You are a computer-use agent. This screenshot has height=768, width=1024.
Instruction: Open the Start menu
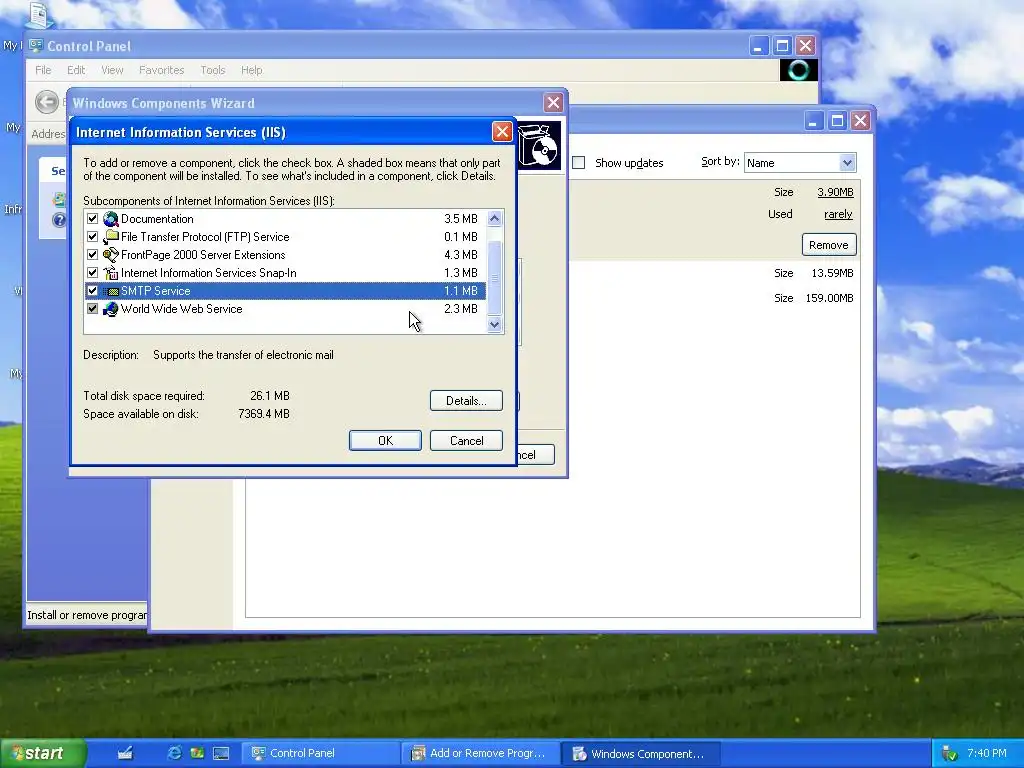tap(43, 753)
